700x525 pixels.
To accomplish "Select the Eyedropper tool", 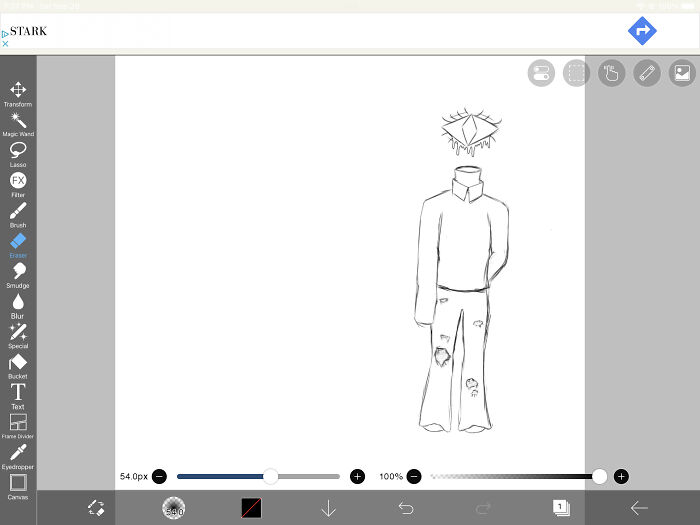I will pyautogui.click(x=18, y=457).
